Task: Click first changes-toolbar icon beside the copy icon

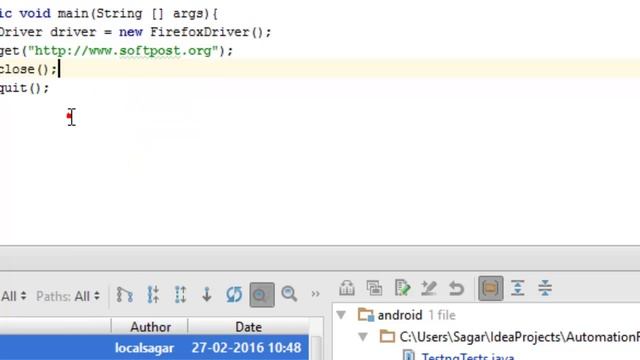Action: point(347,288)
